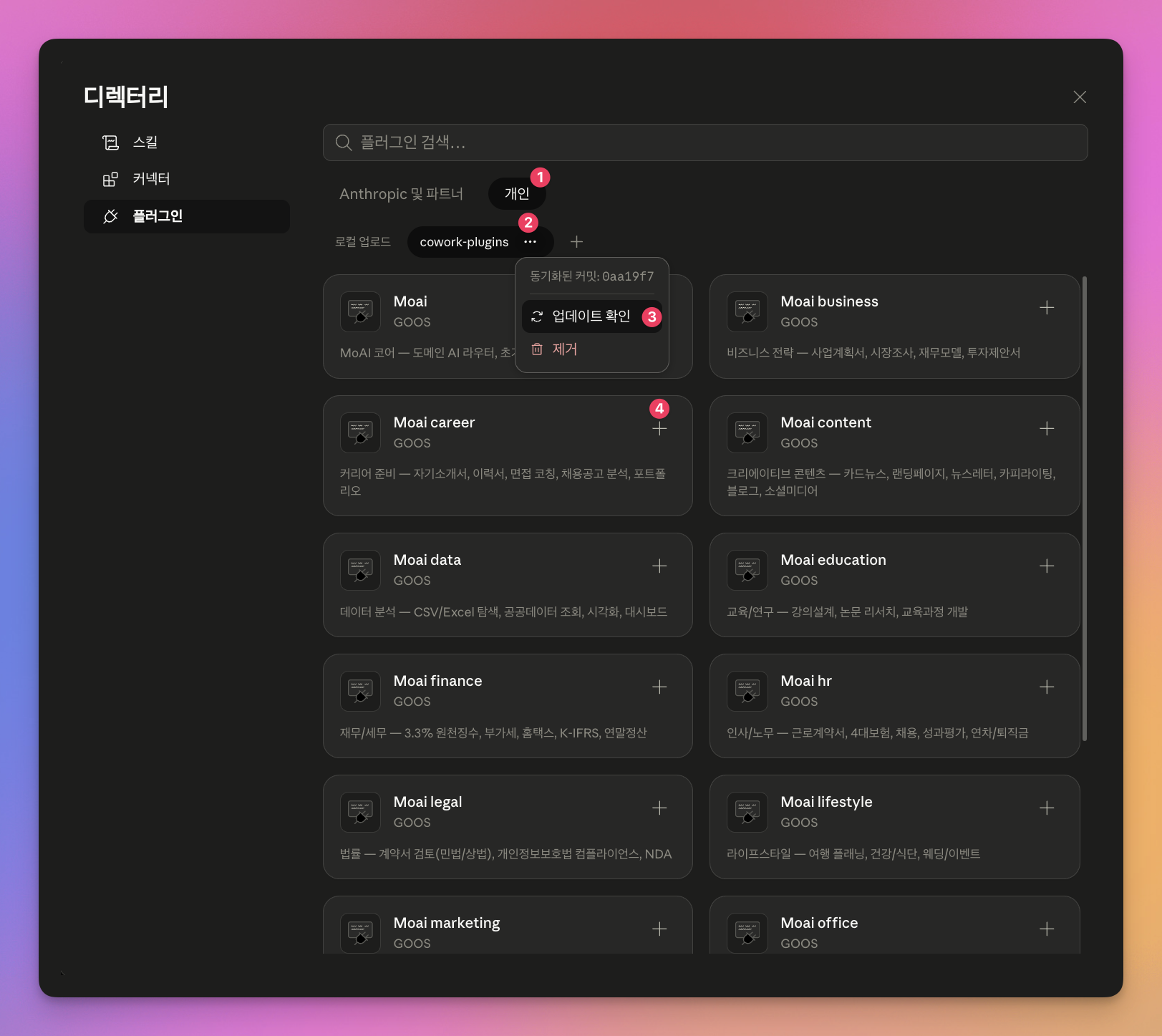Open the Moai content plugin title
This screenshot has width=1162, height=1036.
click(825, 422)
